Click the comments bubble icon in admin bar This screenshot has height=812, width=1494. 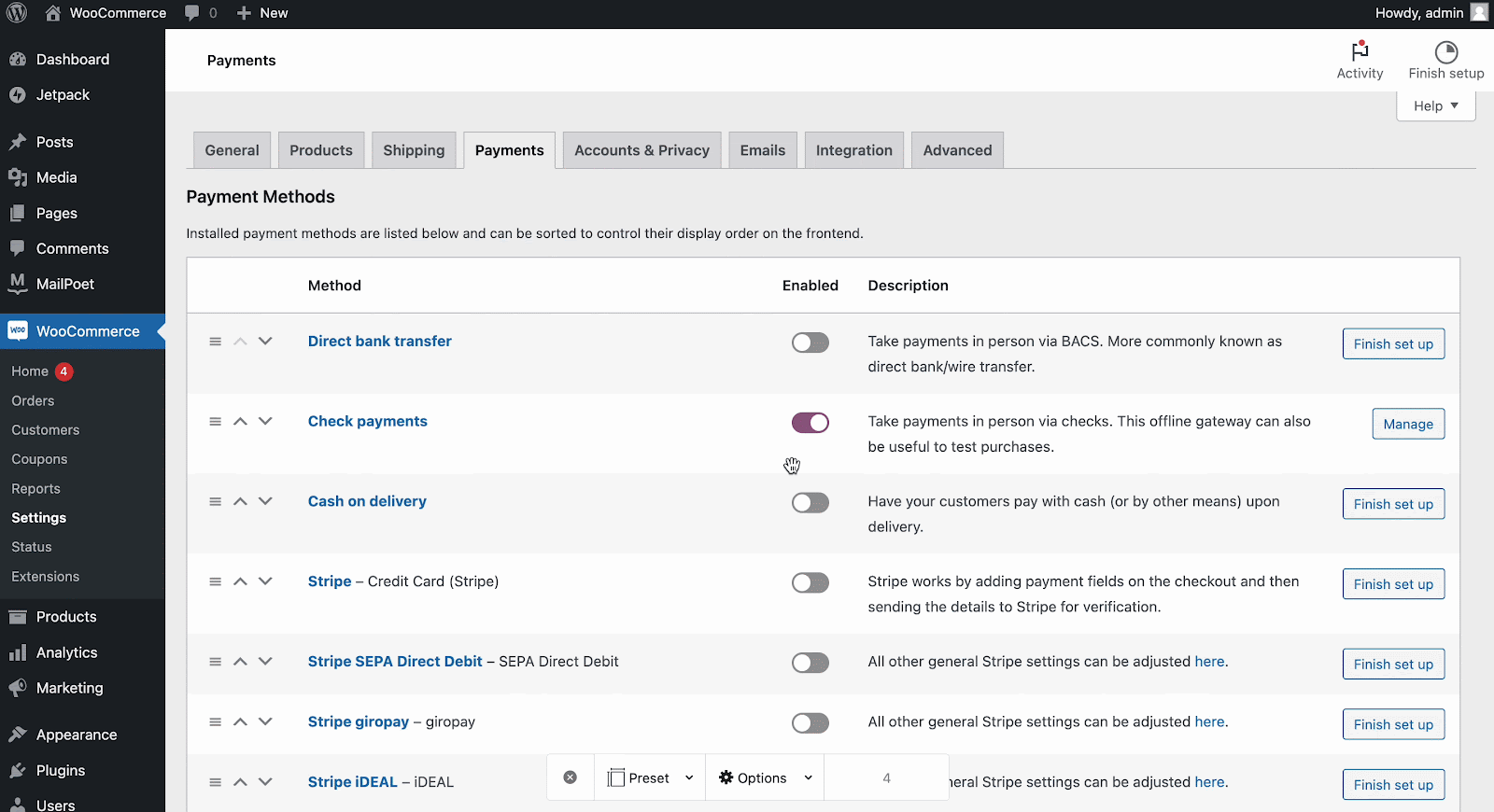pos(192,13)
